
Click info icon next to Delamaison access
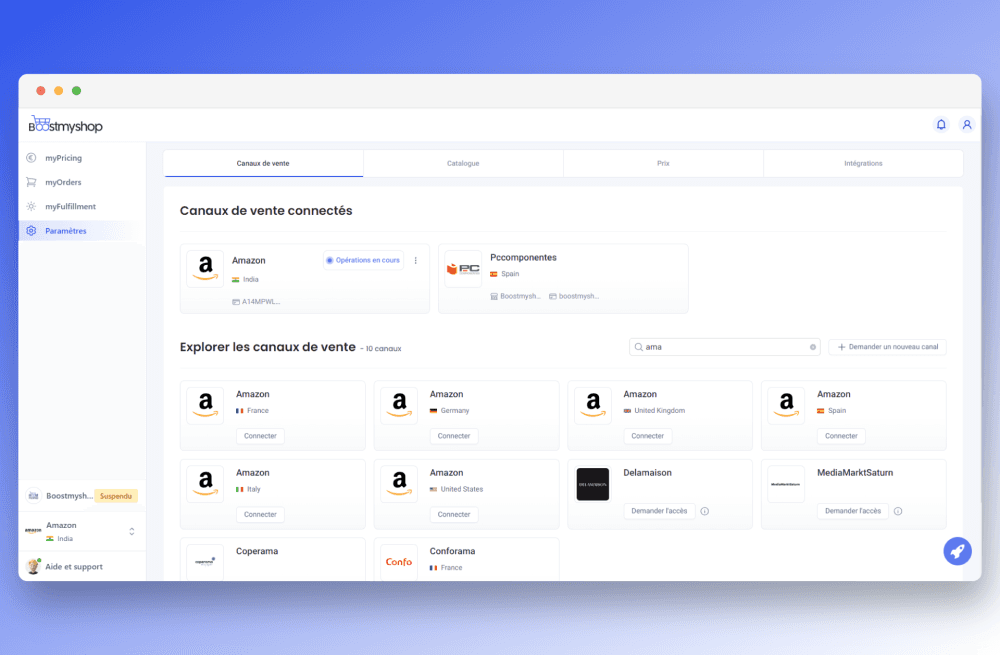[705, 511]
